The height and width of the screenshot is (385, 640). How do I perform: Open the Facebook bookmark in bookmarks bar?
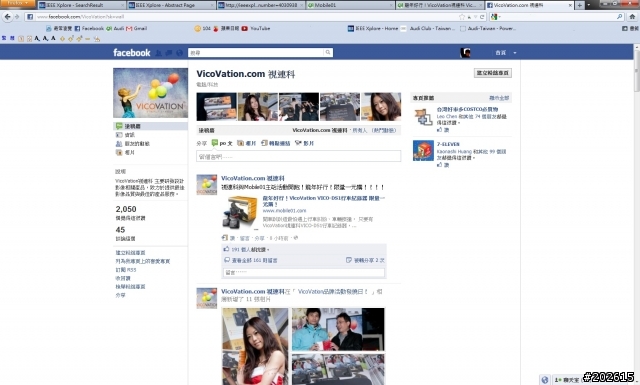(x=89, y=28)
